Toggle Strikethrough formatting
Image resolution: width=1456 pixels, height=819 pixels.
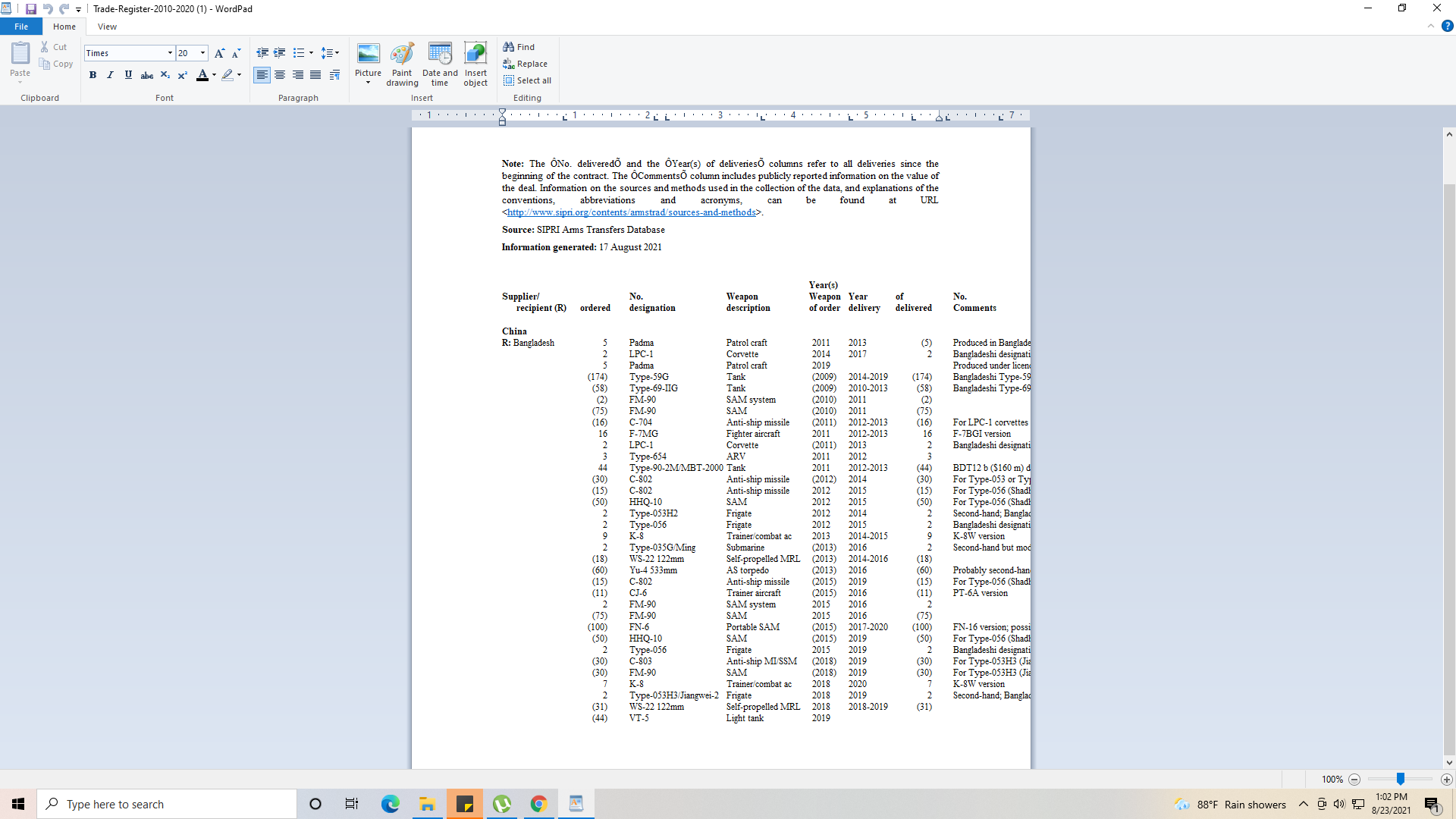pyautogui.click(x=147, y=75)
